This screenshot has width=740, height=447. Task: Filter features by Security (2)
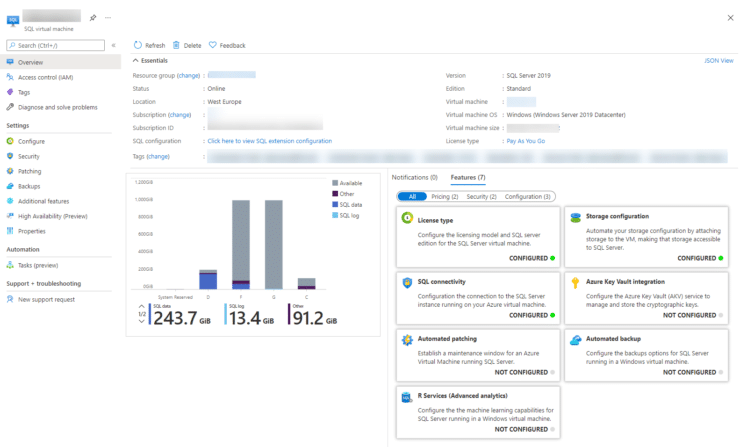[481, 196]
